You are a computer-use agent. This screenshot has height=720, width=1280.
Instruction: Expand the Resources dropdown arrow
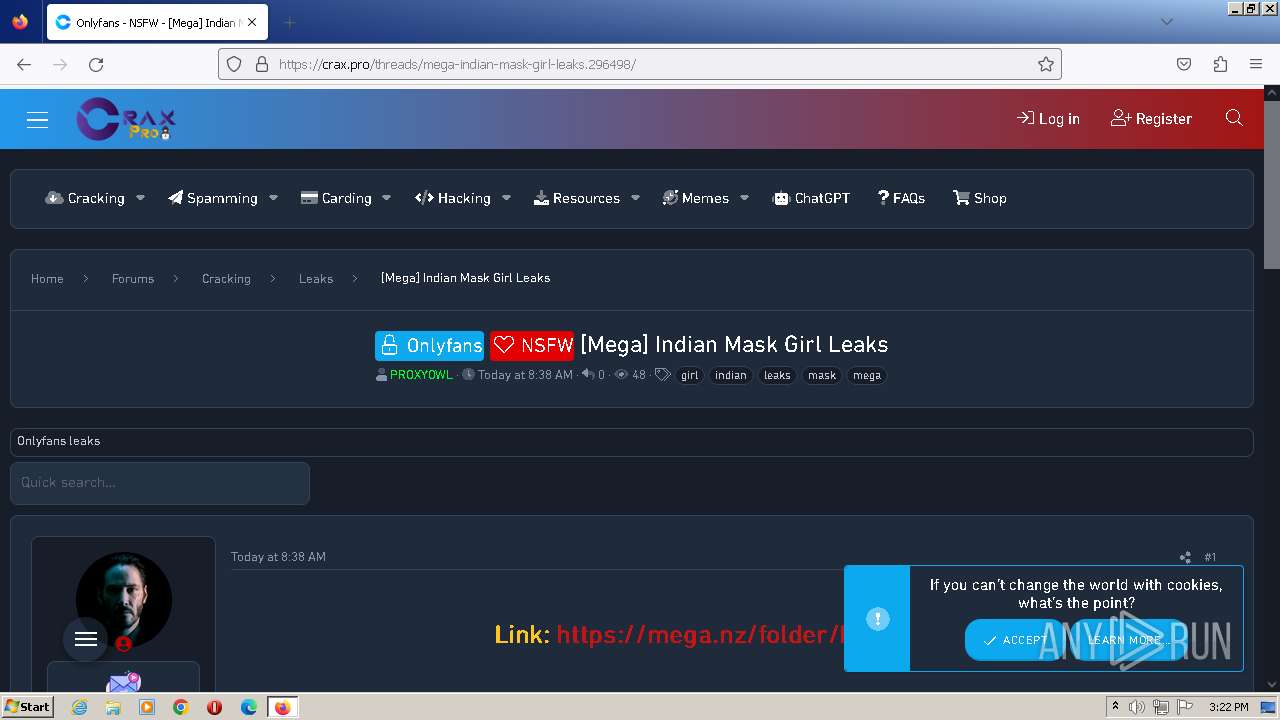tap(635, 198)
